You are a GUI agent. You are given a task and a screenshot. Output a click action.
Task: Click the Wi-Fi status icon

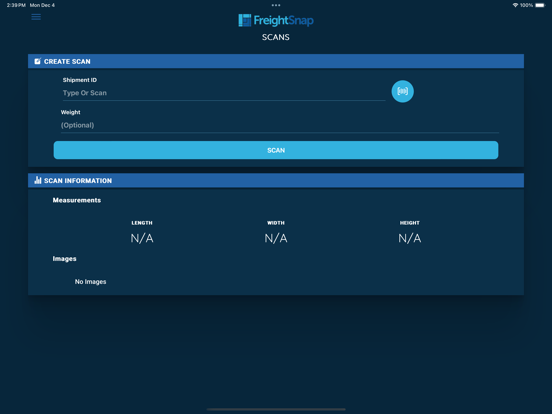[515, 5]
